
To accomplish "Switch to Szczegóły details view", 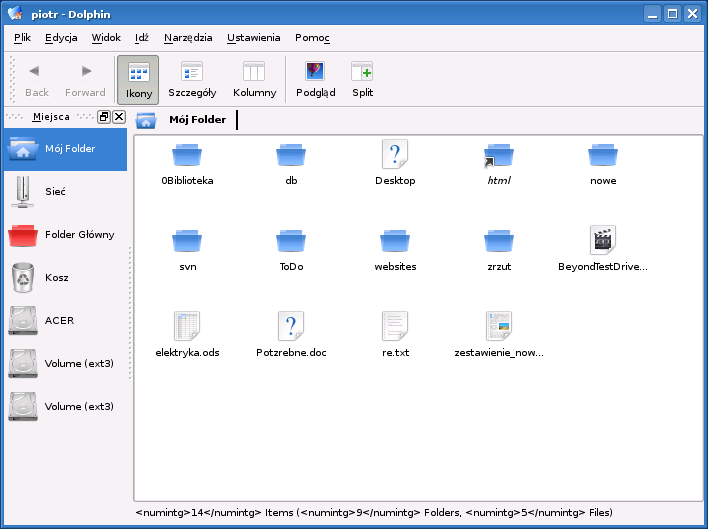I will click(192, 80).
